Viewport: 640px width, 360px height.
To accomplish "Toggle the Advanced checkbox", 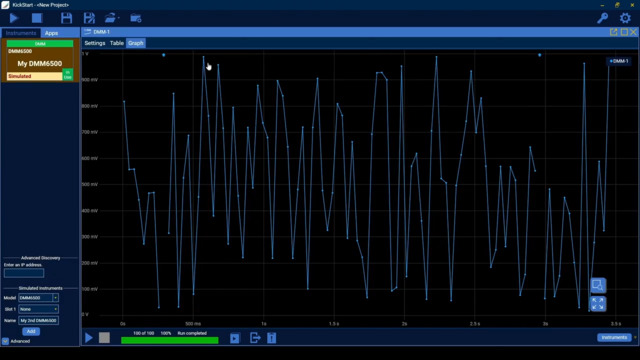I will click(5, 341).
